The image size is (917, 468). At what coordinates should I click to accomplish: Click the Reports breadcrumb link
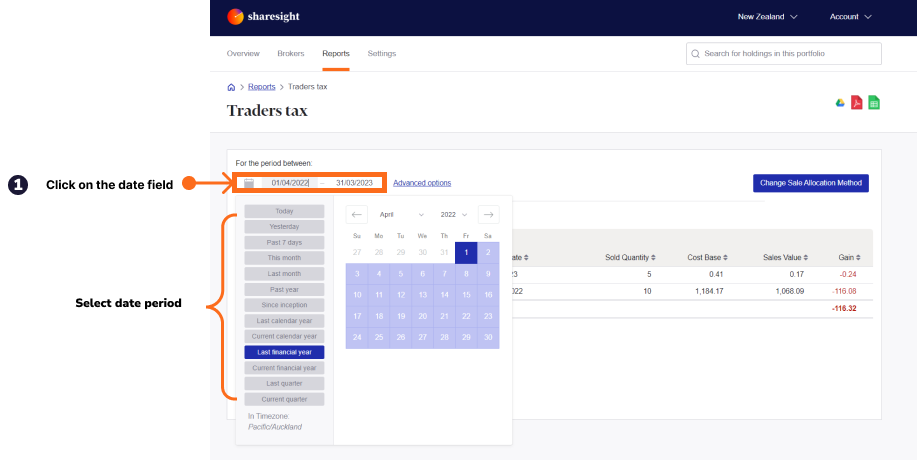tap(261, 87)
